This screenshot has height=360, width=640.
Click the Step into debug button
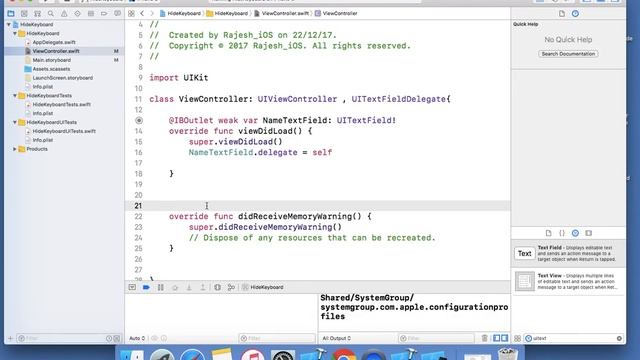pyautogui.click(x=189, y=287)
